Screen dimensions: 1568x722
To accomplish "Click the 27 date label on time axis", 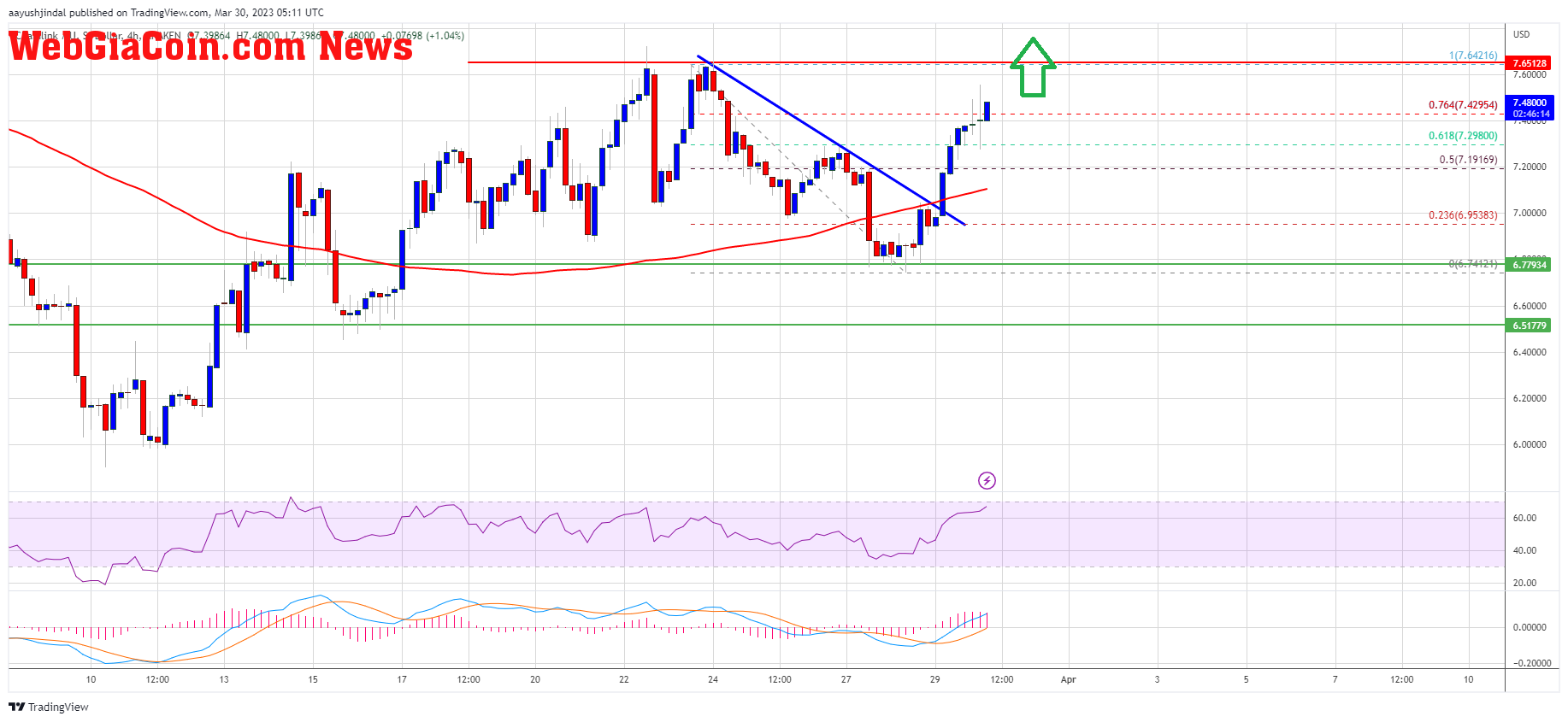I will click(x=846, y=680).
